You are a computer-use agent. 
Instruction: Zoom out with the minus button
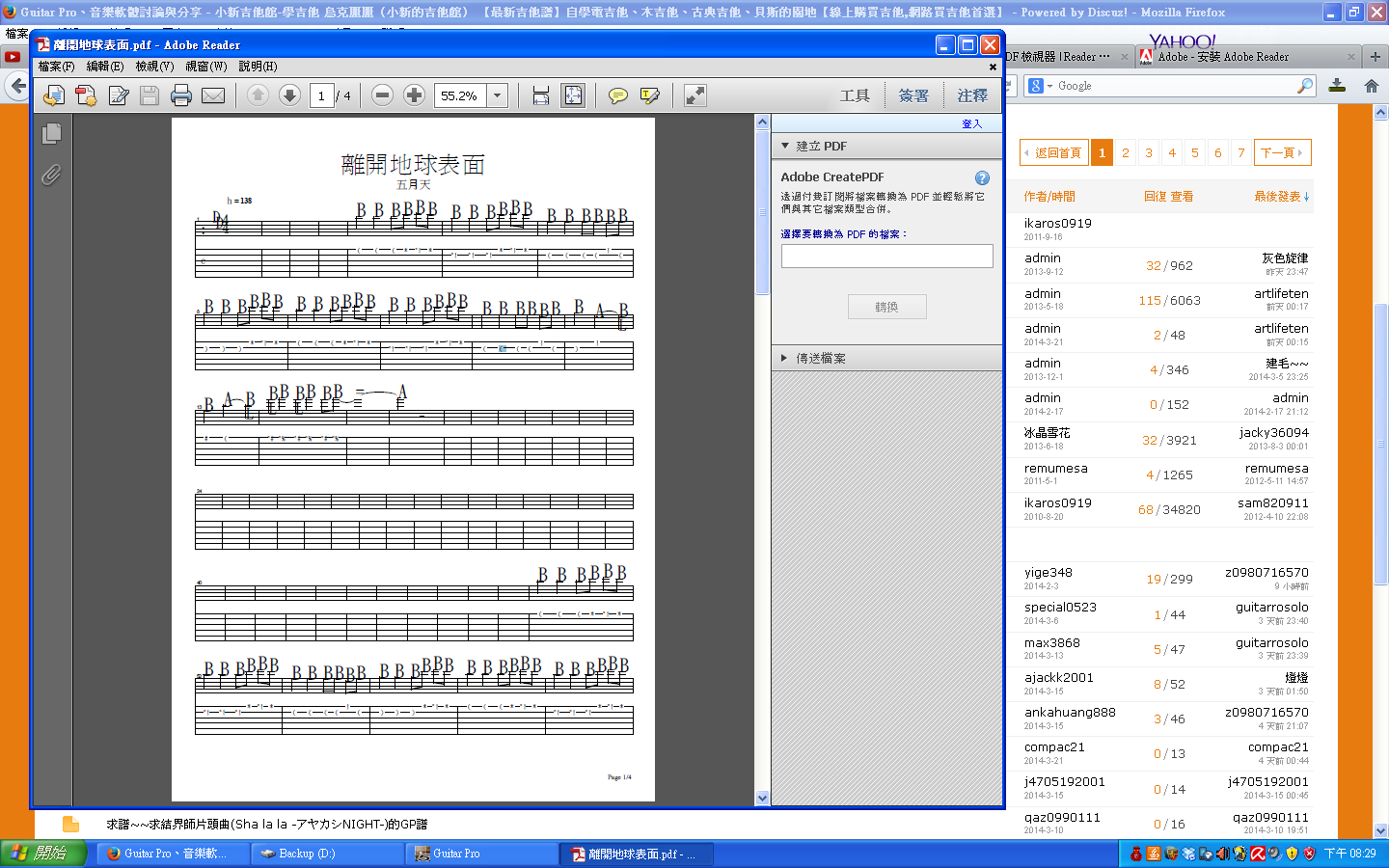pyautogui.click(x=382, y=95)
